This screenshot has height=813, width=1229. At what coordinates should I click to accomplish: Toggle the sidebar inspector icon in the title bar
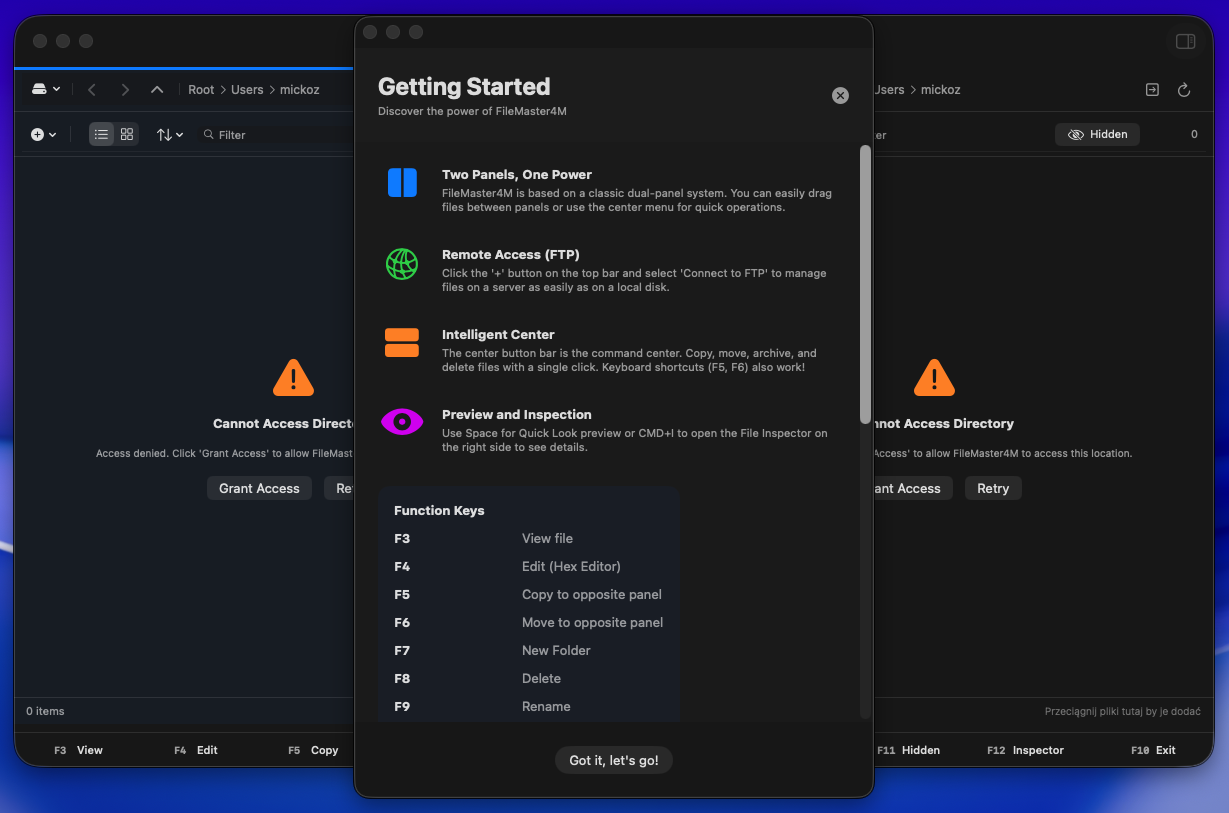pos(1185,41)
